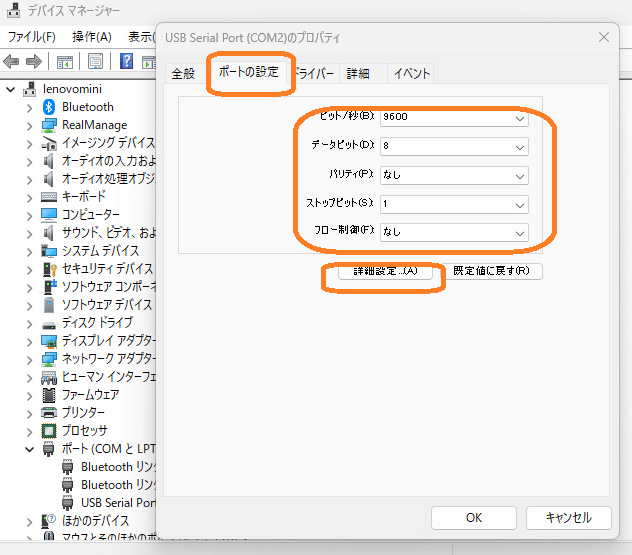Click the software components icon
The width and height of the screenshot is (632, 555).
click(50, 287)
